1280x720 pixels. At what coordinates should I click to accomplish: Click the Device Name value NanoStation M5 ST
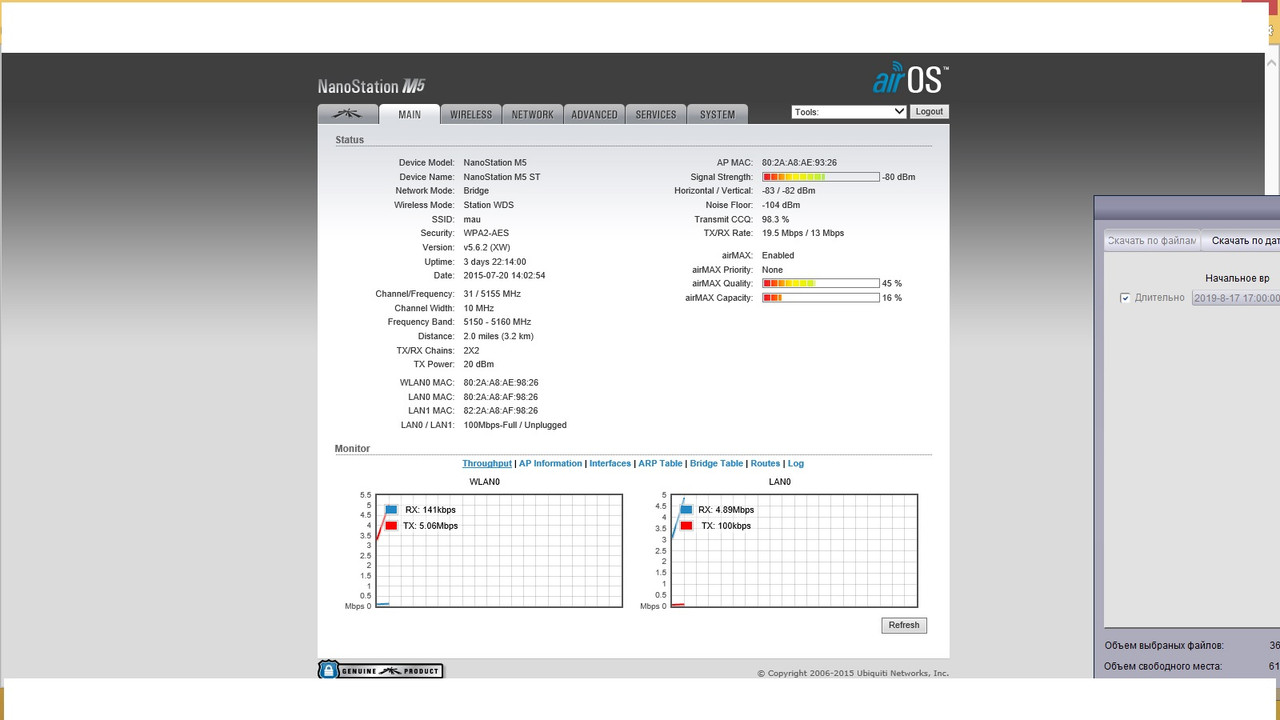(502, 177)
